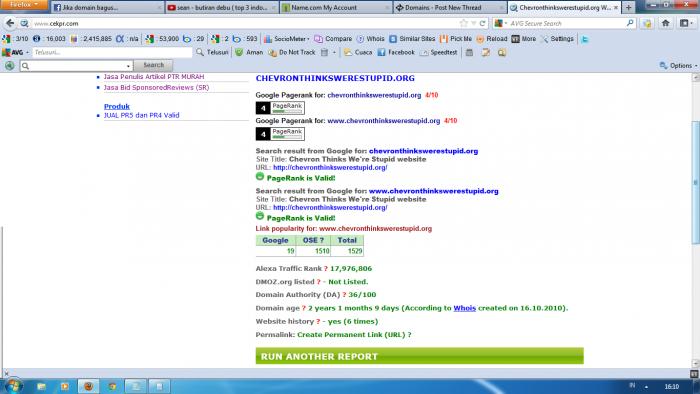
Task: Click Create Permanent Link (URL)
Action: coord(351,334)
